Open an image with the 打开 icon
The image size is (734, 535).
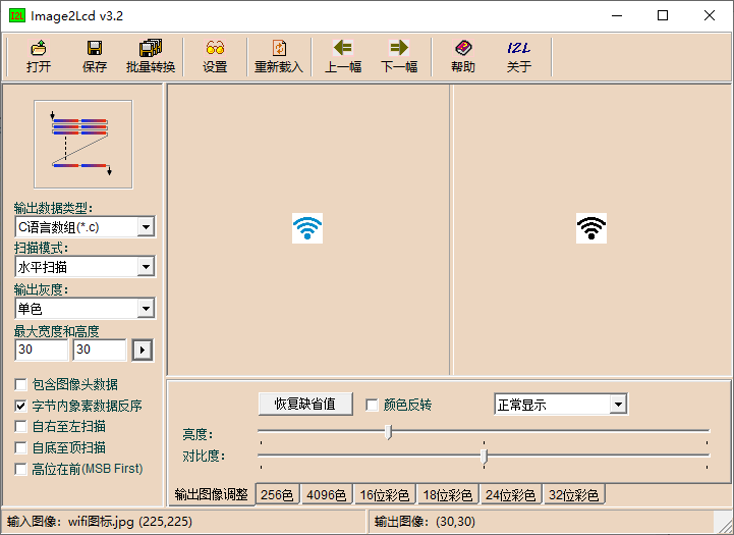tap(38, 57)
